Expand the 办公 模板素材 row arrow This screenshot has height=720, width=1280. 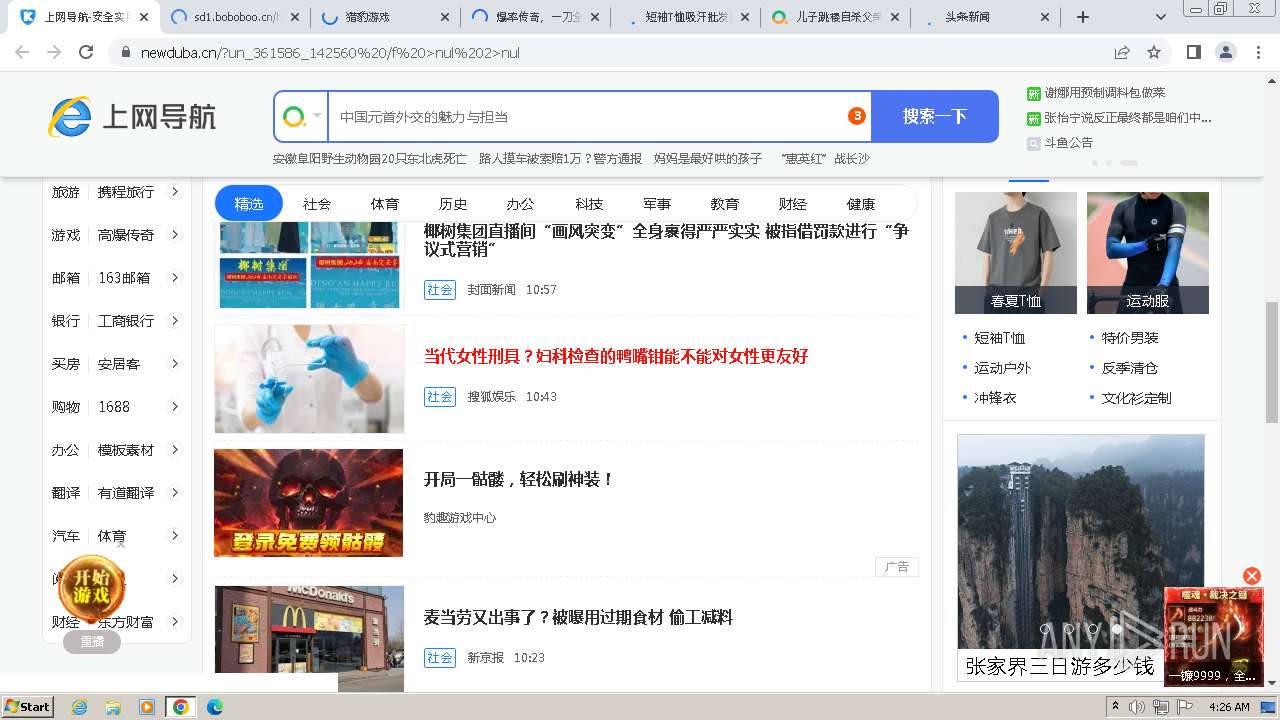[x=174, y=450]
